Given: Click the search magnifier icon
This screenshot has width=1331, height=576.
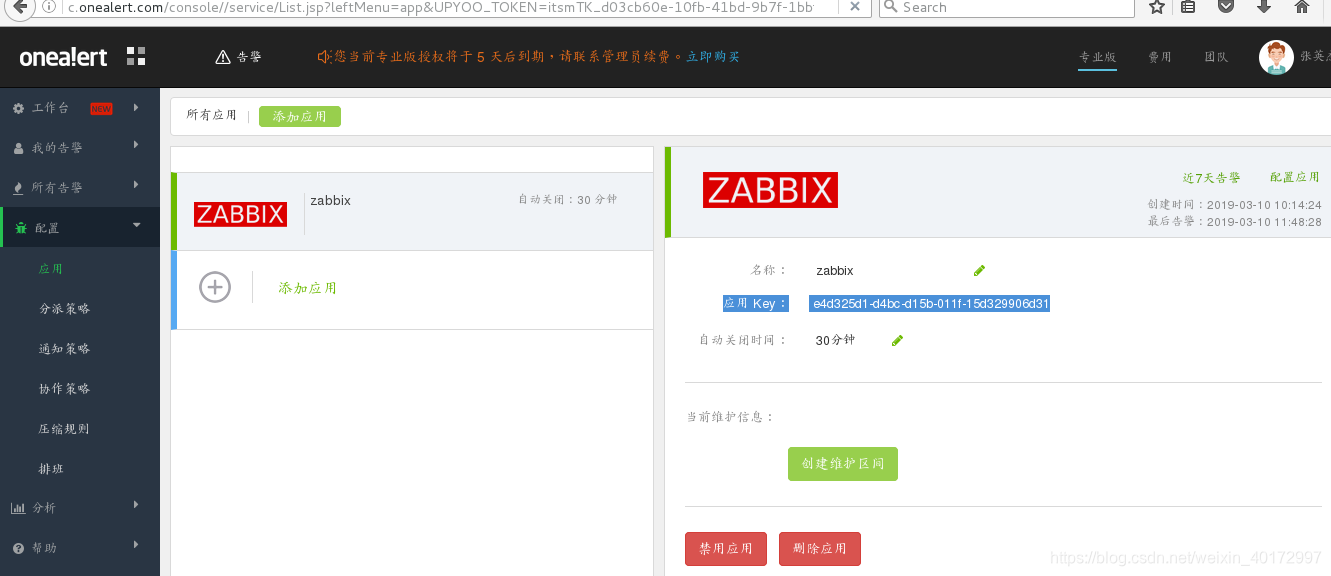Looking at the screenshot, I should [891, 7].
